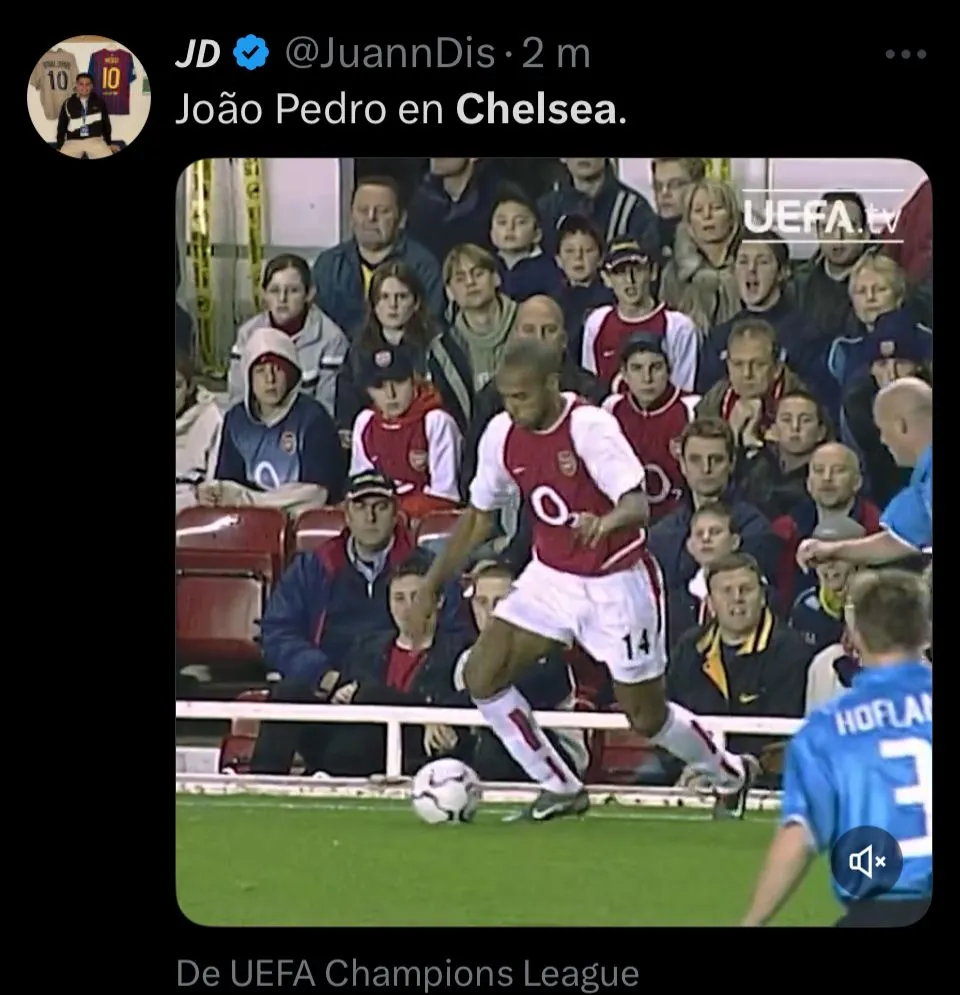Open the three-dot tweet options menu

pos(905,55)
